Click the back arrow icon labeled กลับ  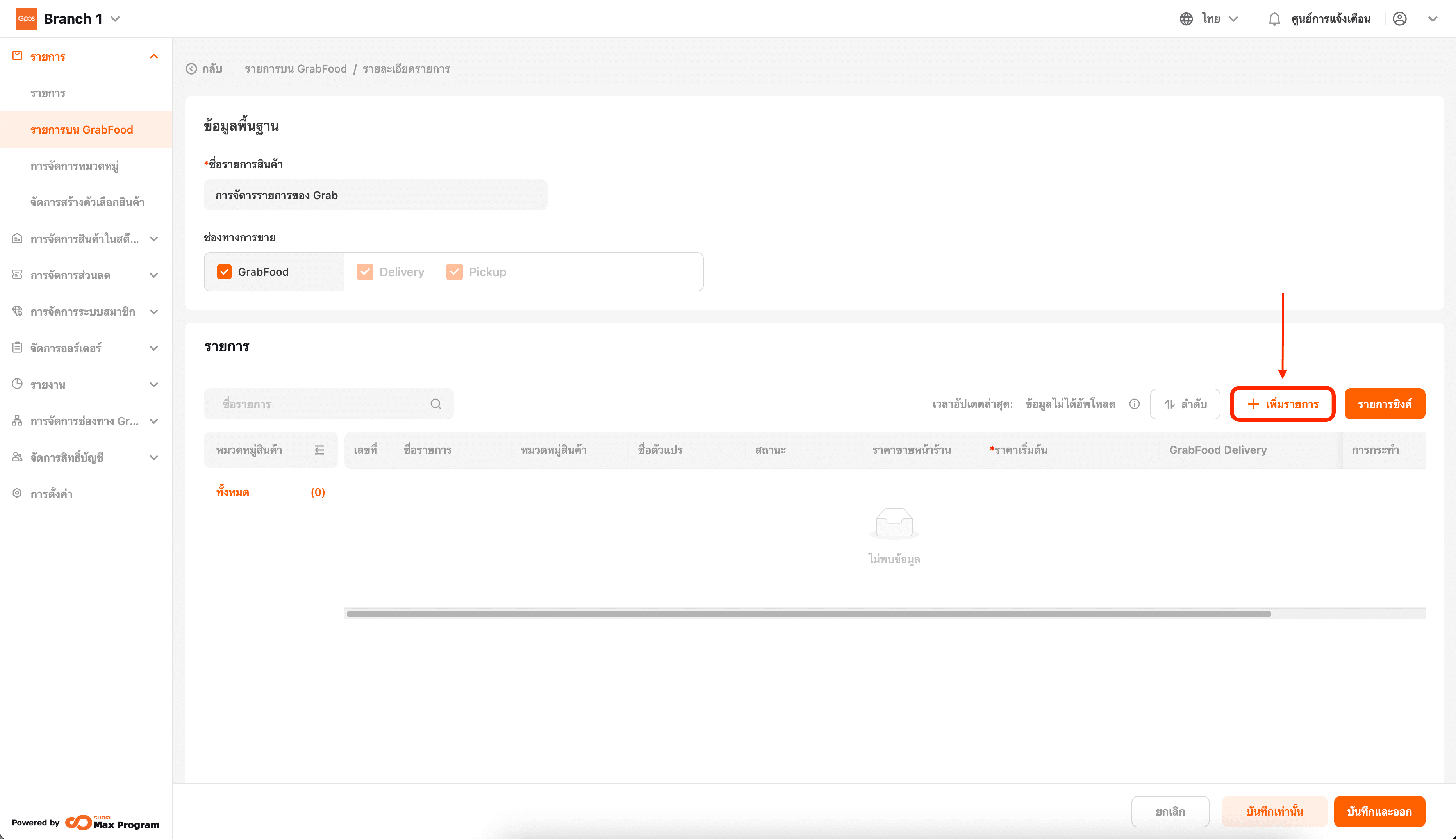coord(191,69)
